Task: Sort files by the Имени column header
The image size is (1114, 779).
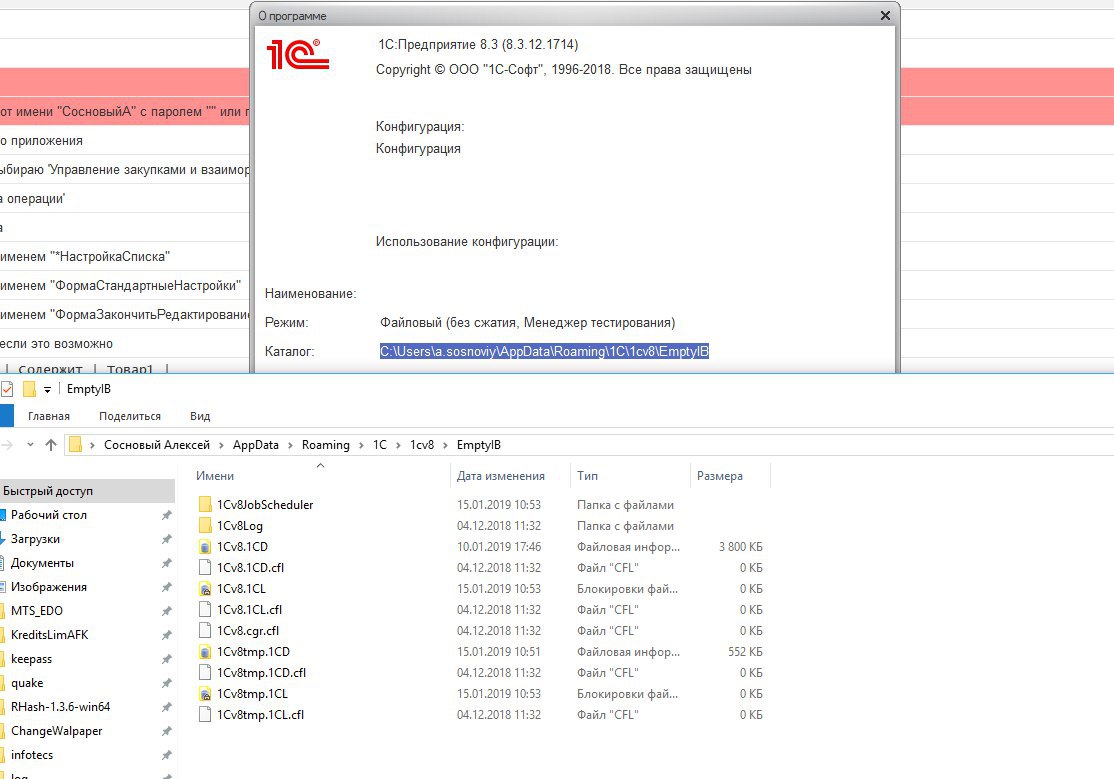Action: tap(321, 476)
